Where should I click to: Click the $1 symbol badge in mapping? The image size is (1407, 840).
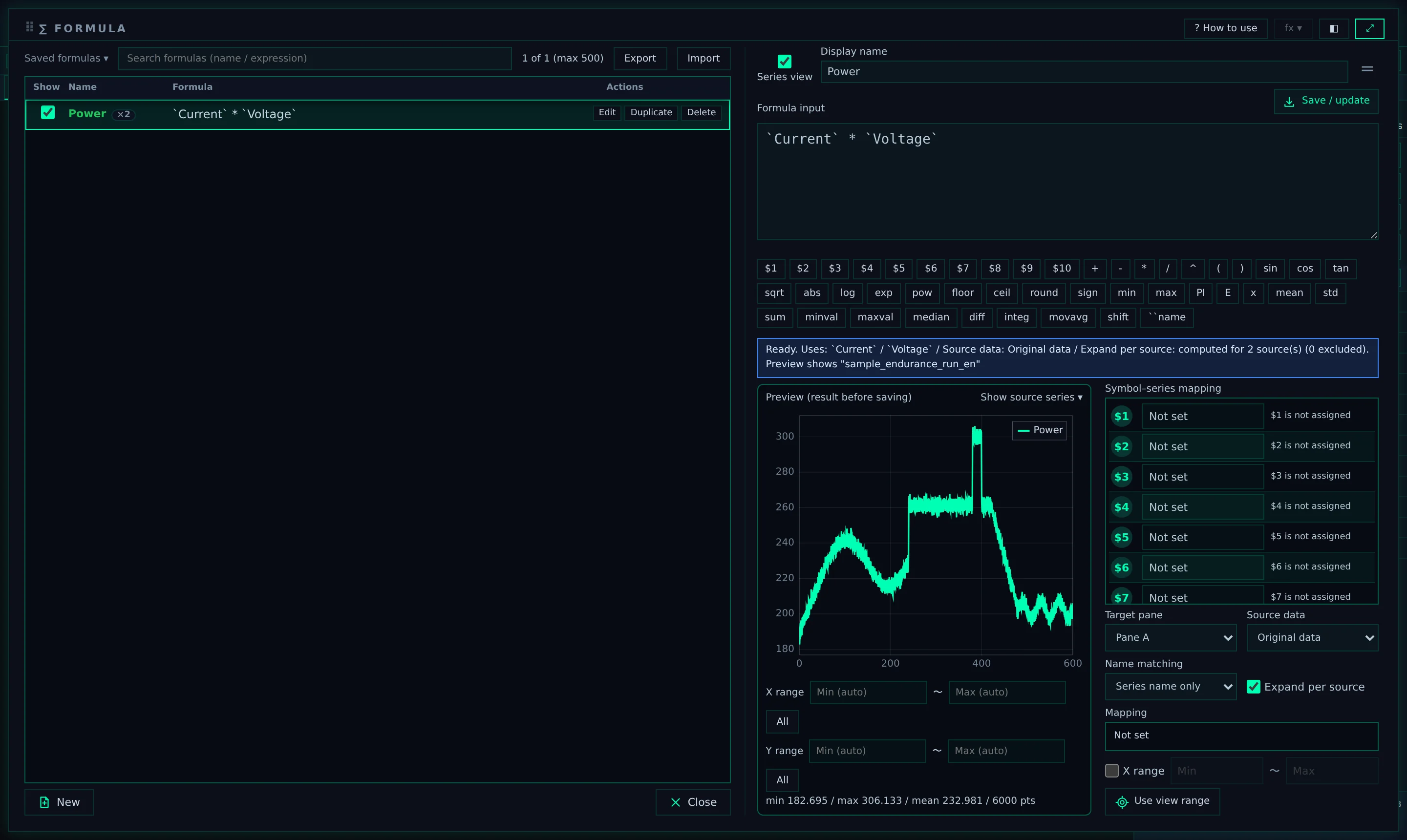[x=1121, y=416]
